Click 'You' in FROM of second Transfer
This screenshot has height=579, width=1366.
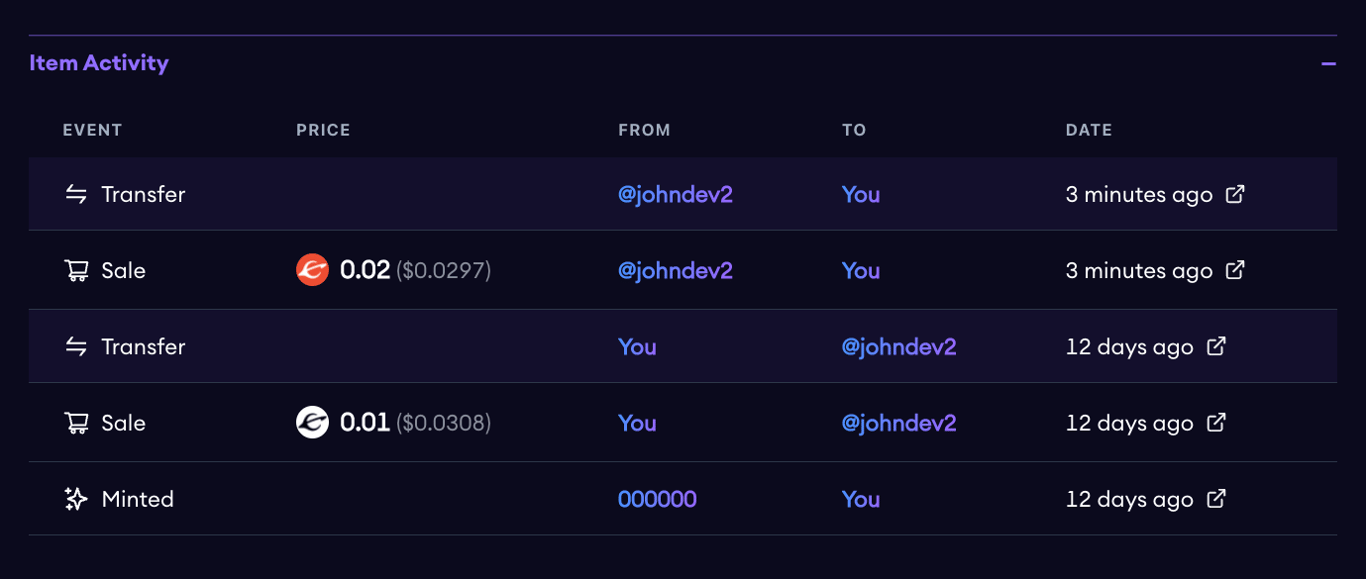tap(637, 346)
